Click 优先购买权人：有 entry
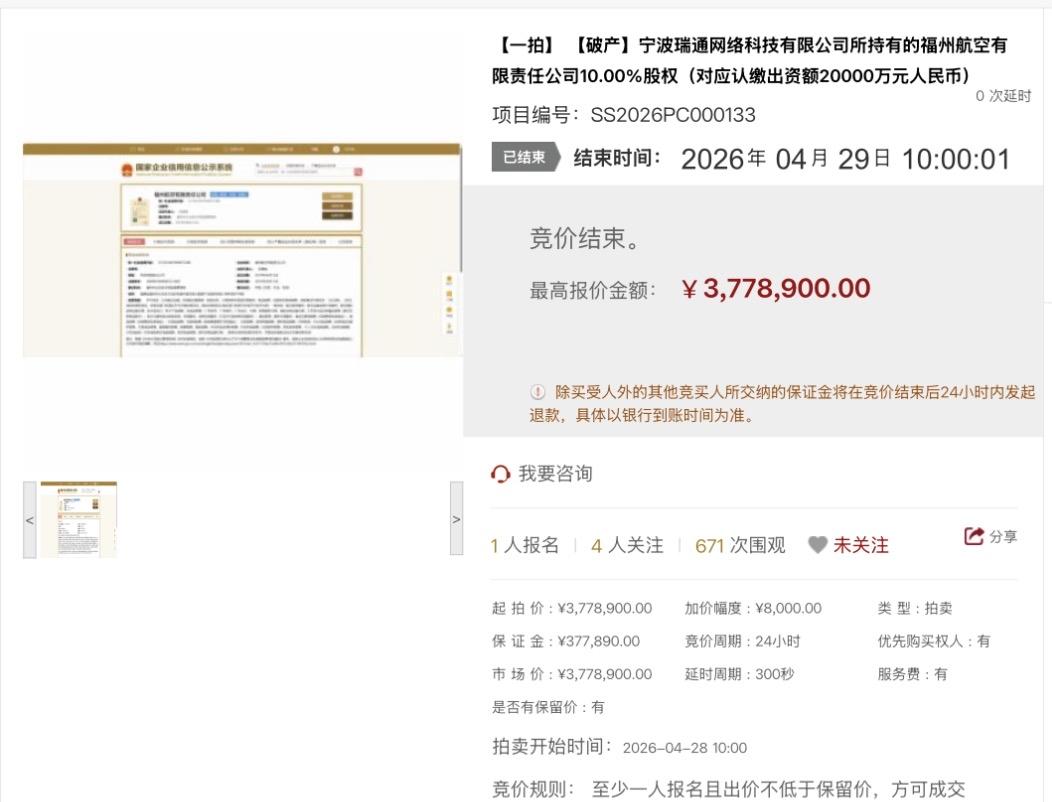Viewport: 1052px width, 802px height. pos(933,641)
